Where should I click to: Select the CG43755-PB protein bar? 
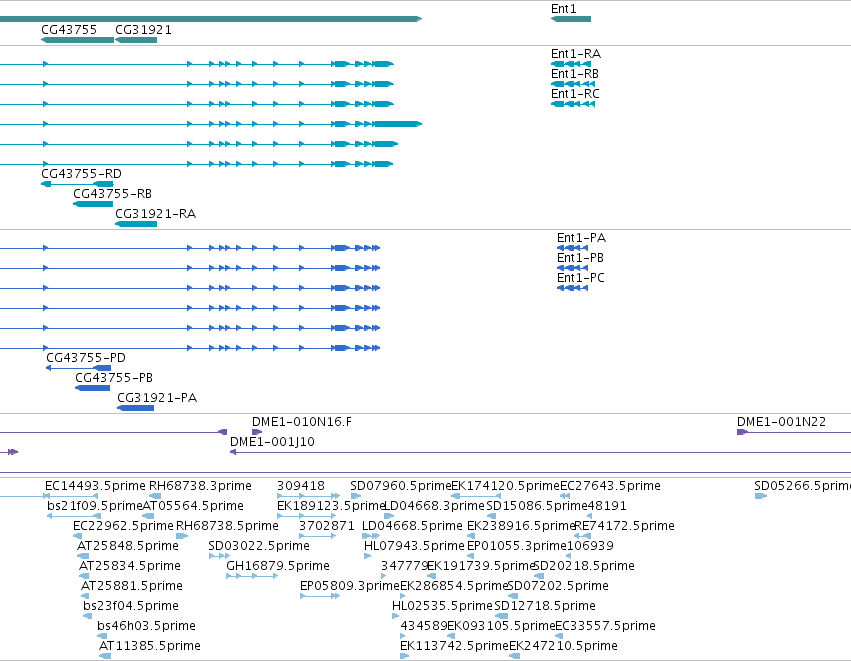pyautogui.click(x=93, y=388)
